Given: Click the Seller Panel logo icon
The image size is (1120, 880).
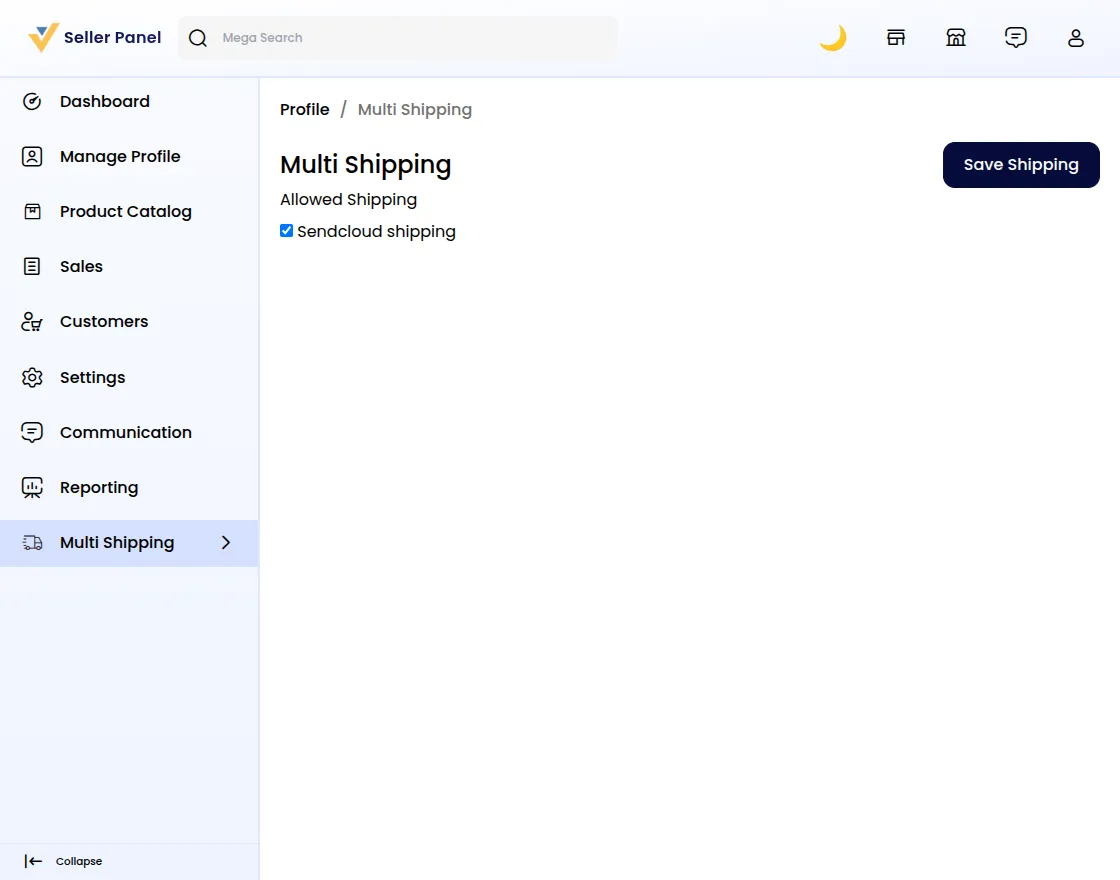Looking at the screenshot, I should (43, 37).
